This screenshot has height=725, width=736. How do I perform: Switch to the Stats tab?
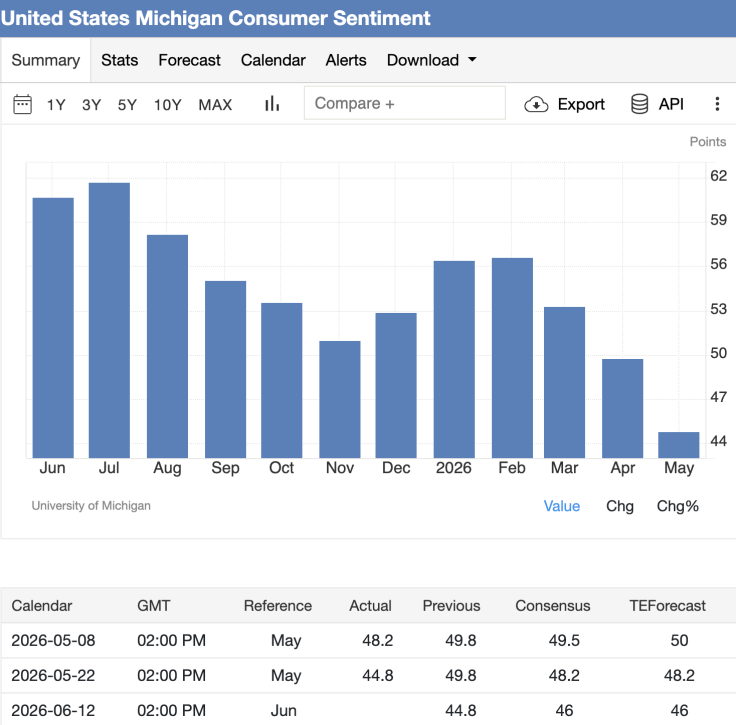(x=119, y=60)
